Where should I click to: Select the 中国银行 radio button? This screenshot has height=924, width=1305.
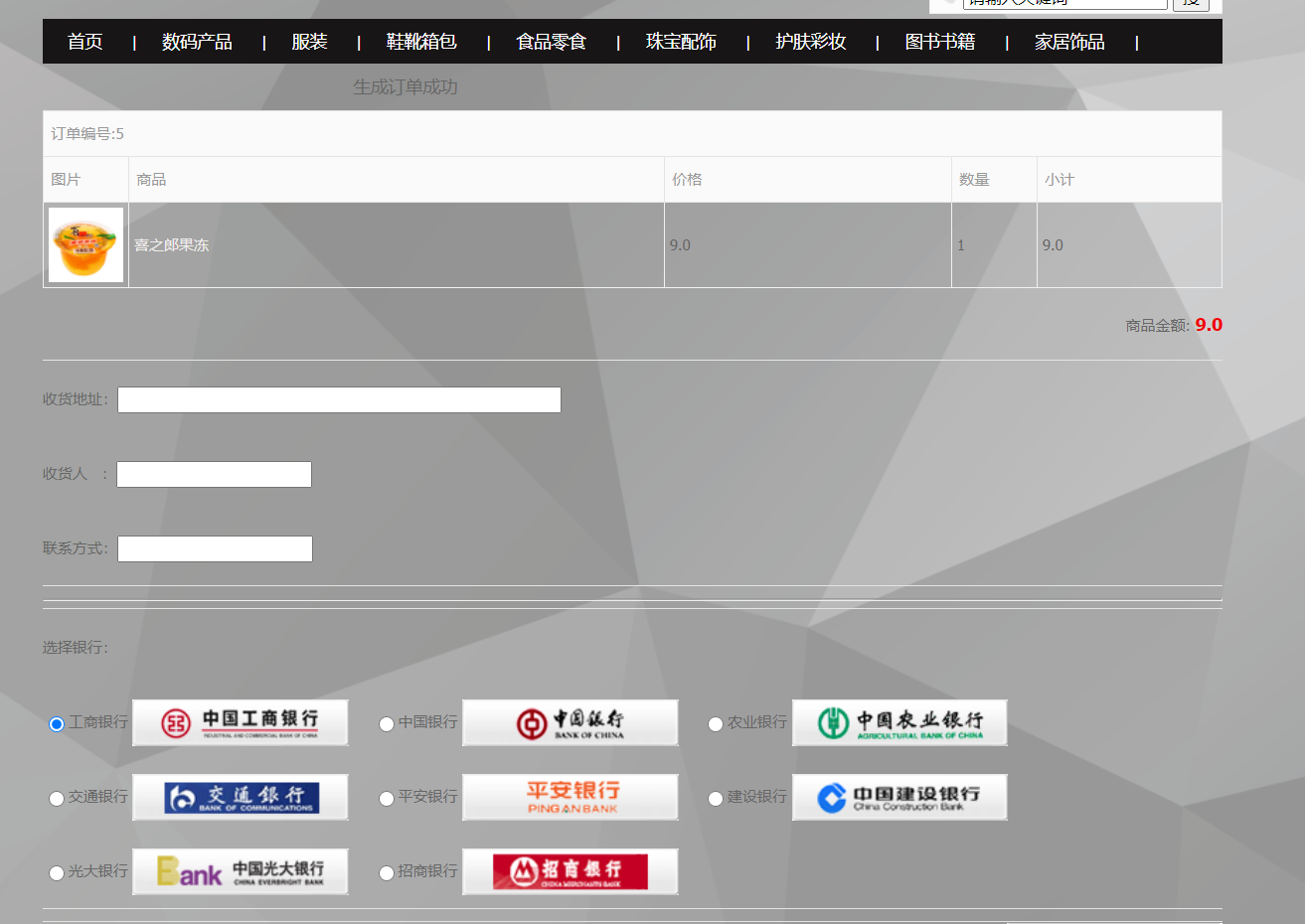click(387, 724)
